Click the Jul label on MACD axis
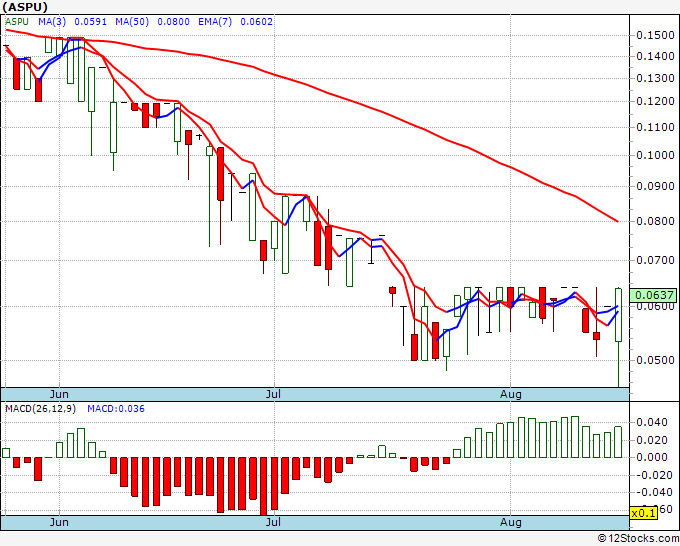The height and width of the screenshot is (546, 680). click(273, 522)
